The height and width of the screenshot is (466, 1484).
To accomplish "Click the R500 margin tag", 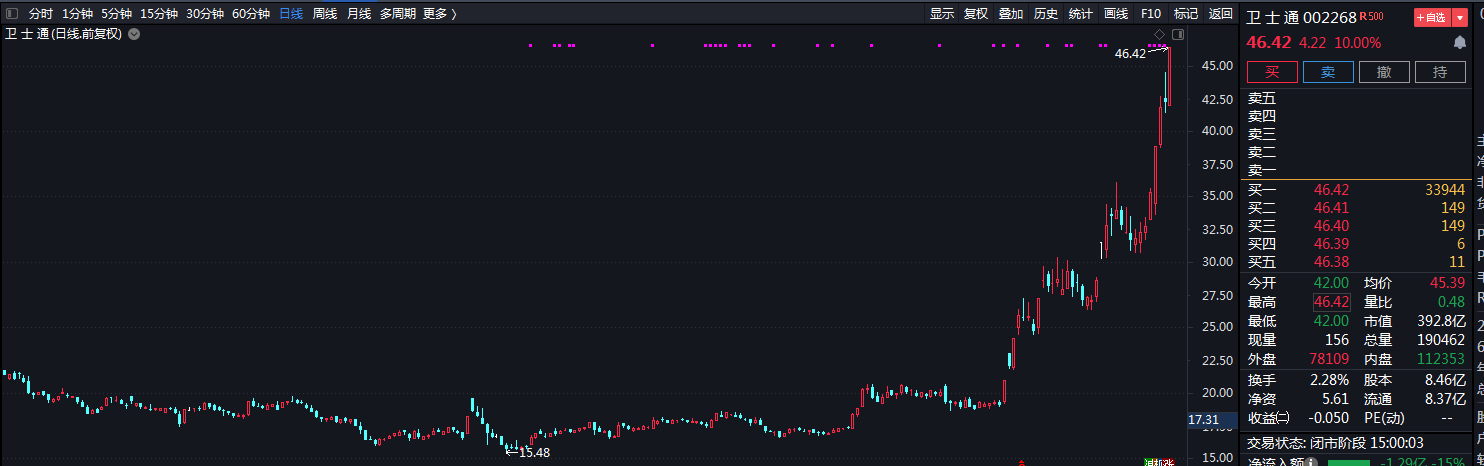I will pyautogui.click(x=1371, y=16).
